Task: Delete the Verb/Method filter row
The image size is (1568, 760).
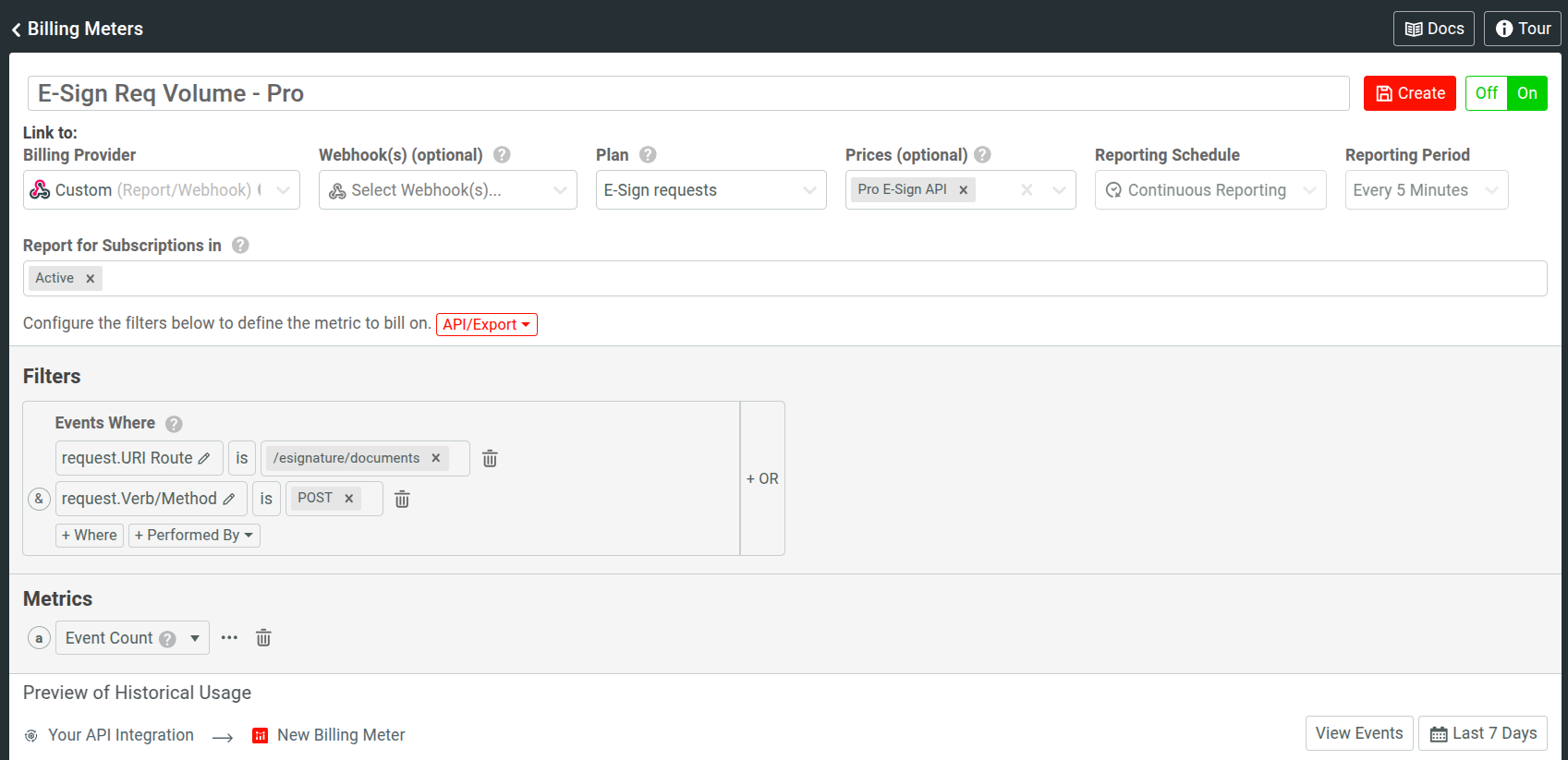Action: (402, 499)
